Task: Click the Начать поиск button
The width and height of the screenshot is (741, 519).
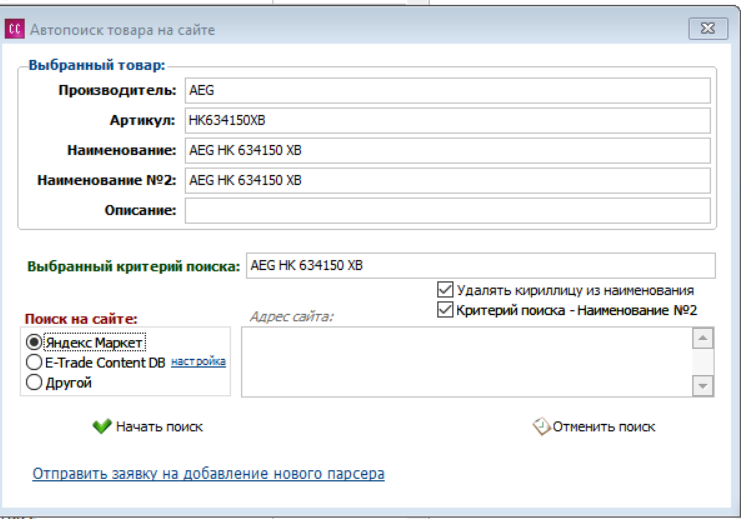Action: click(x=148, y=427)
